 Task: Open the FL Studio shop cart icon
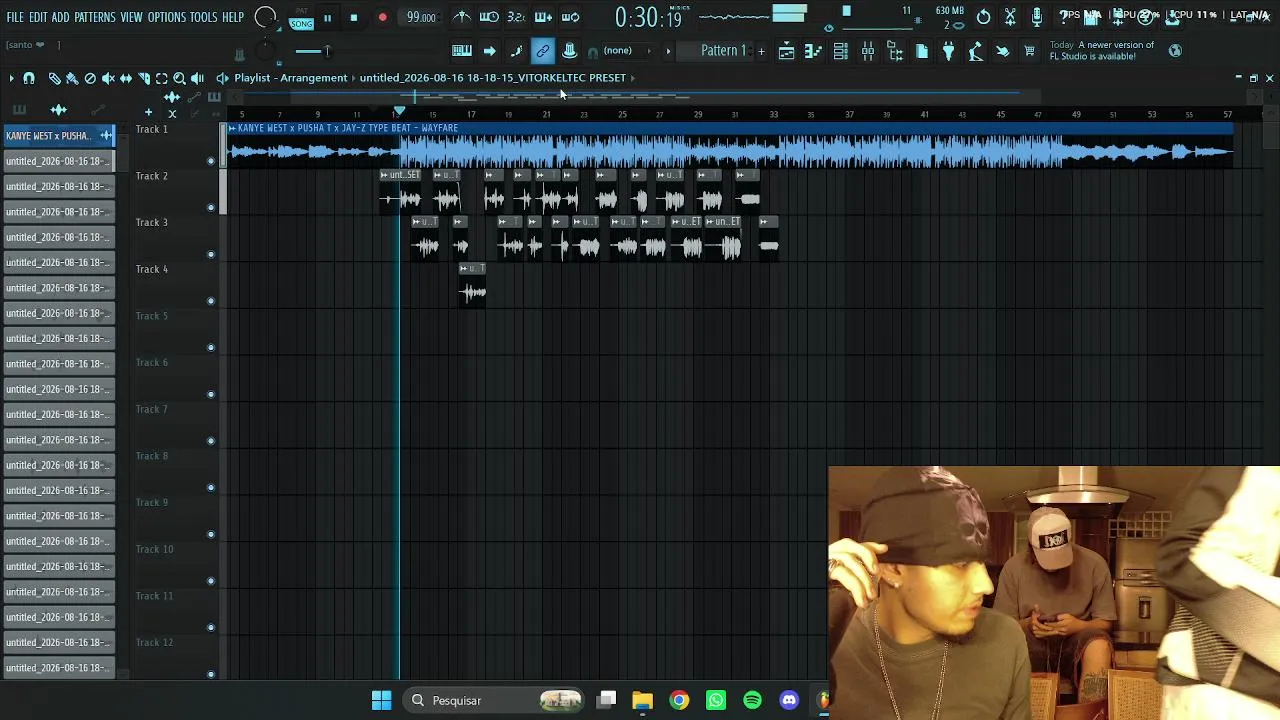tap(1029, 51)
